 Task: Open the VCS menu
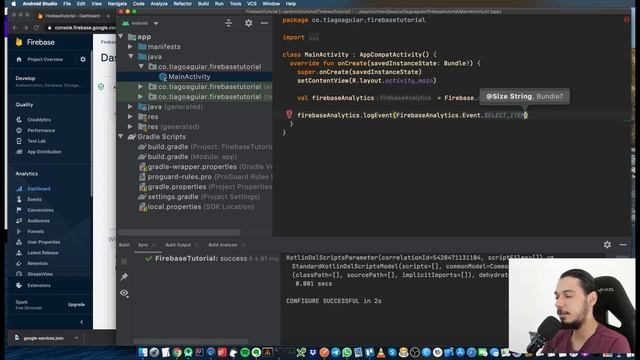click(252, 4)
